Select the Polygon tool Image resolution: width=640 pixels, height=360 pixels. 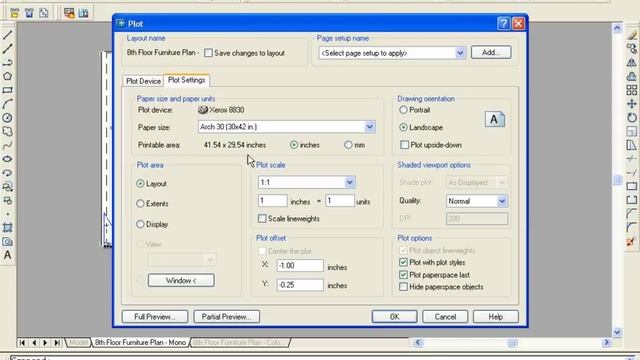(7, 76)
